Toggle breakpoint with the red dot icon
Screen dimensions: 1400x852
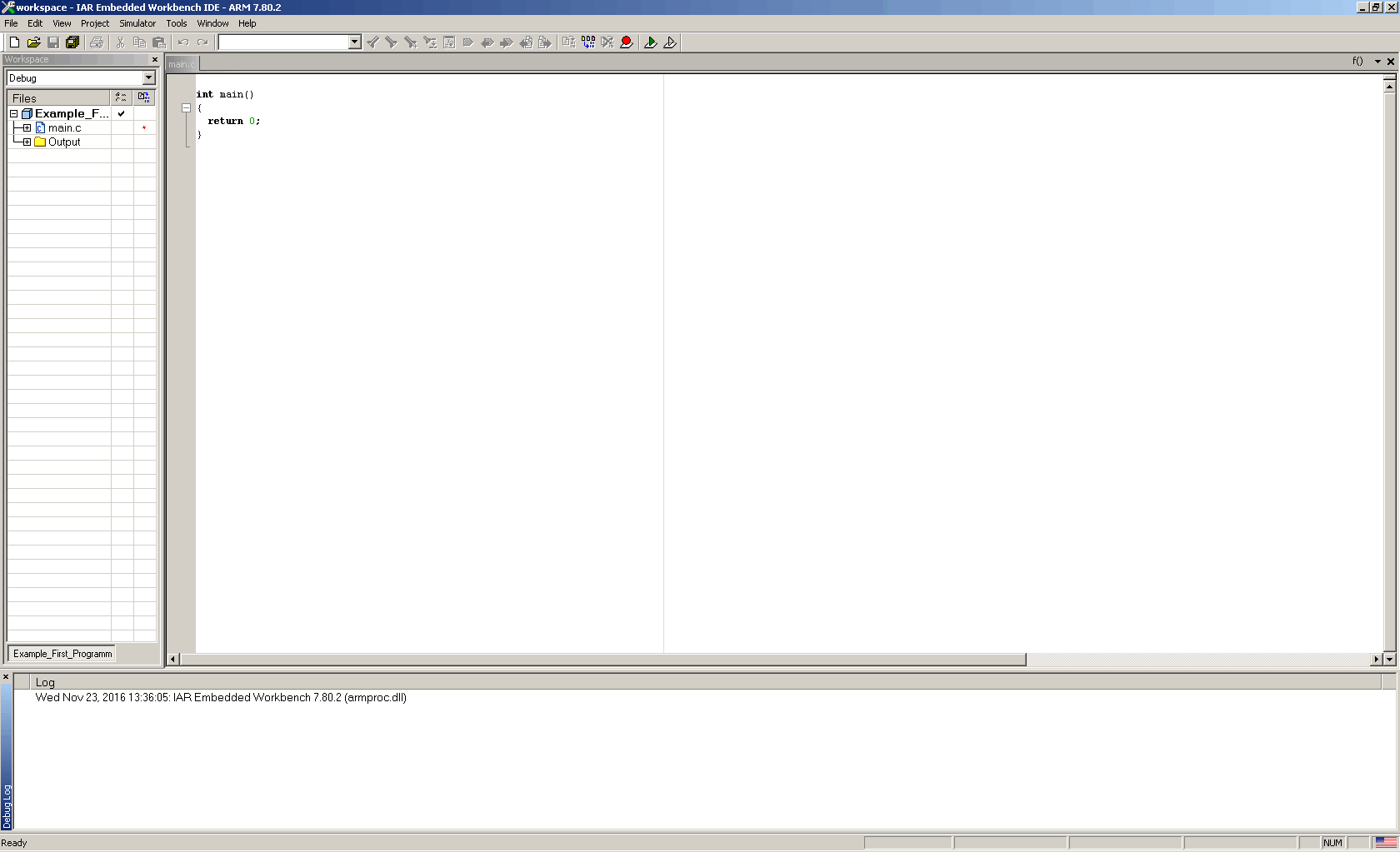[627, 42]
